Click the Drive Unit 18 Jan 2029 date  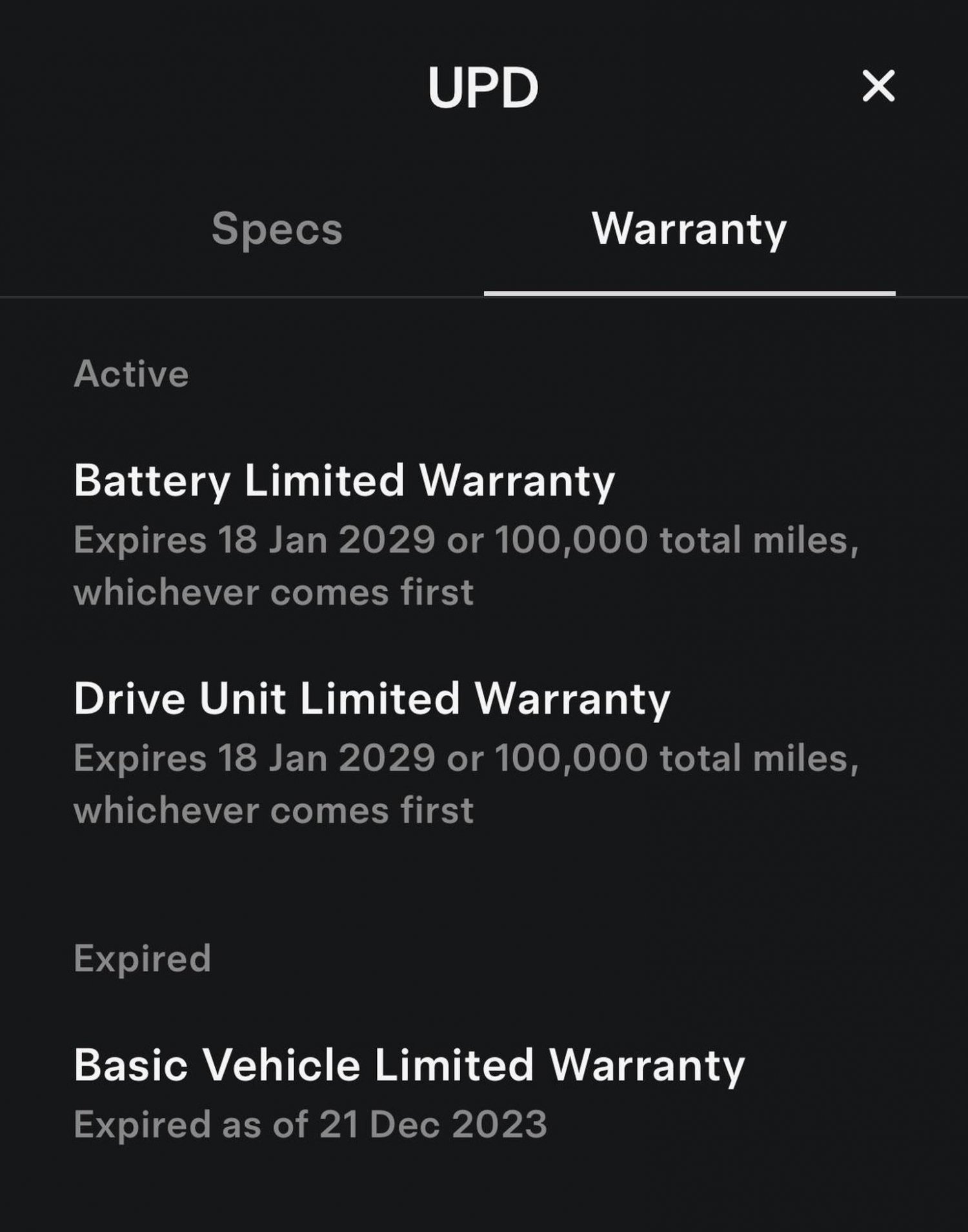[326, 757]
